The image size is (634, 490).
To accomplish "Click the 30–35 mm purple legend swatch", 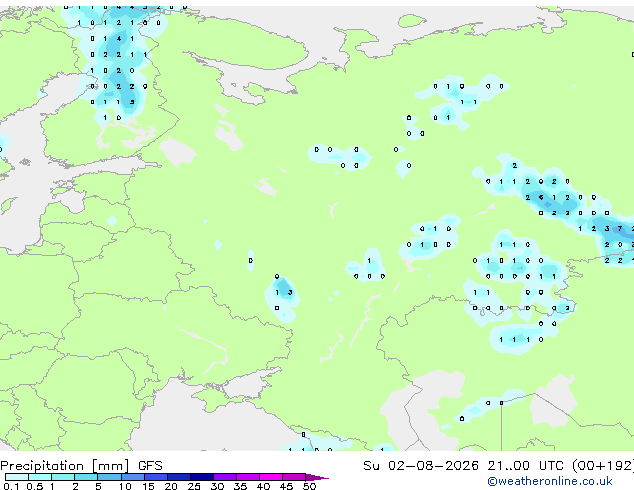I will 224,477.
